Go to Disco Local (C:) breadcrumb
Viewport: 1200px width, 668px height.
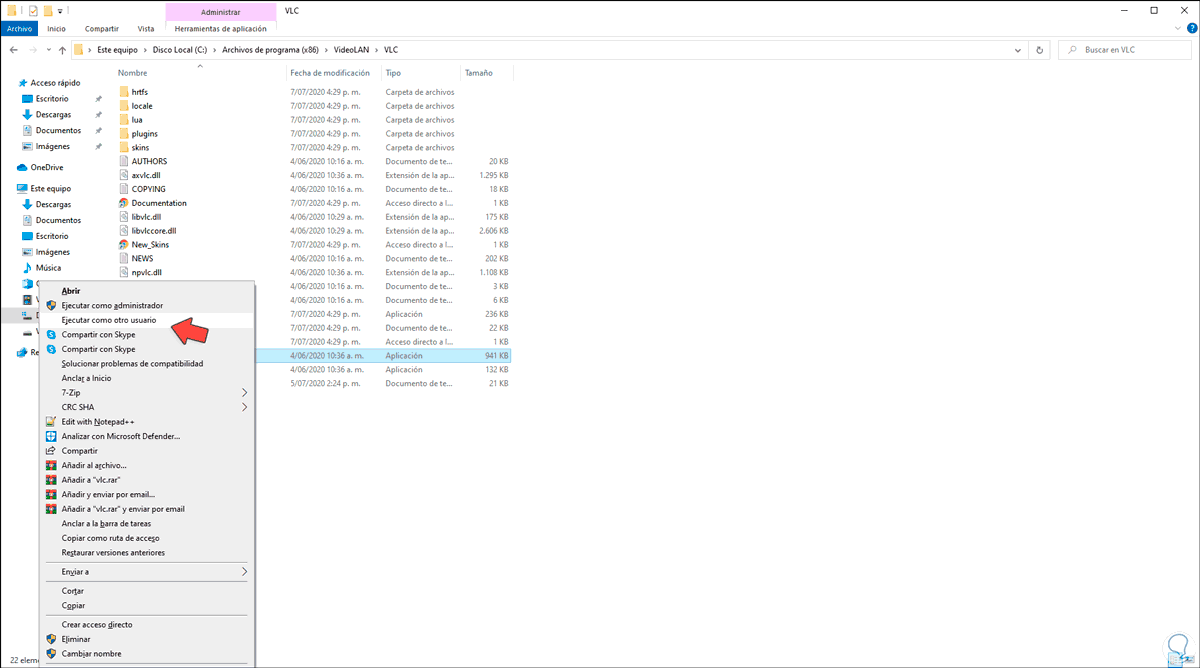180,50
